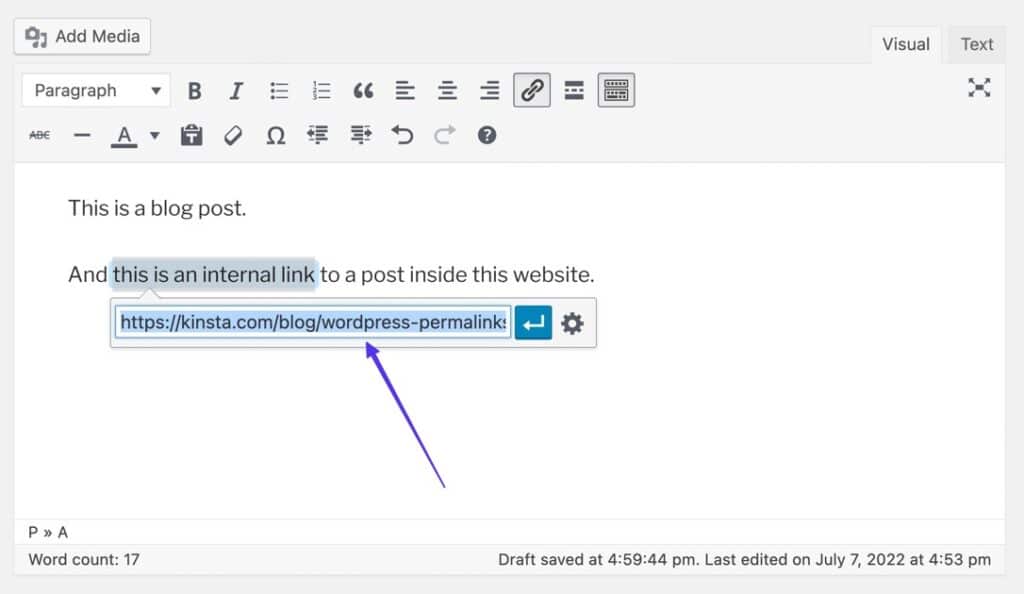Insert a numbered list

(x=320, y=90)
